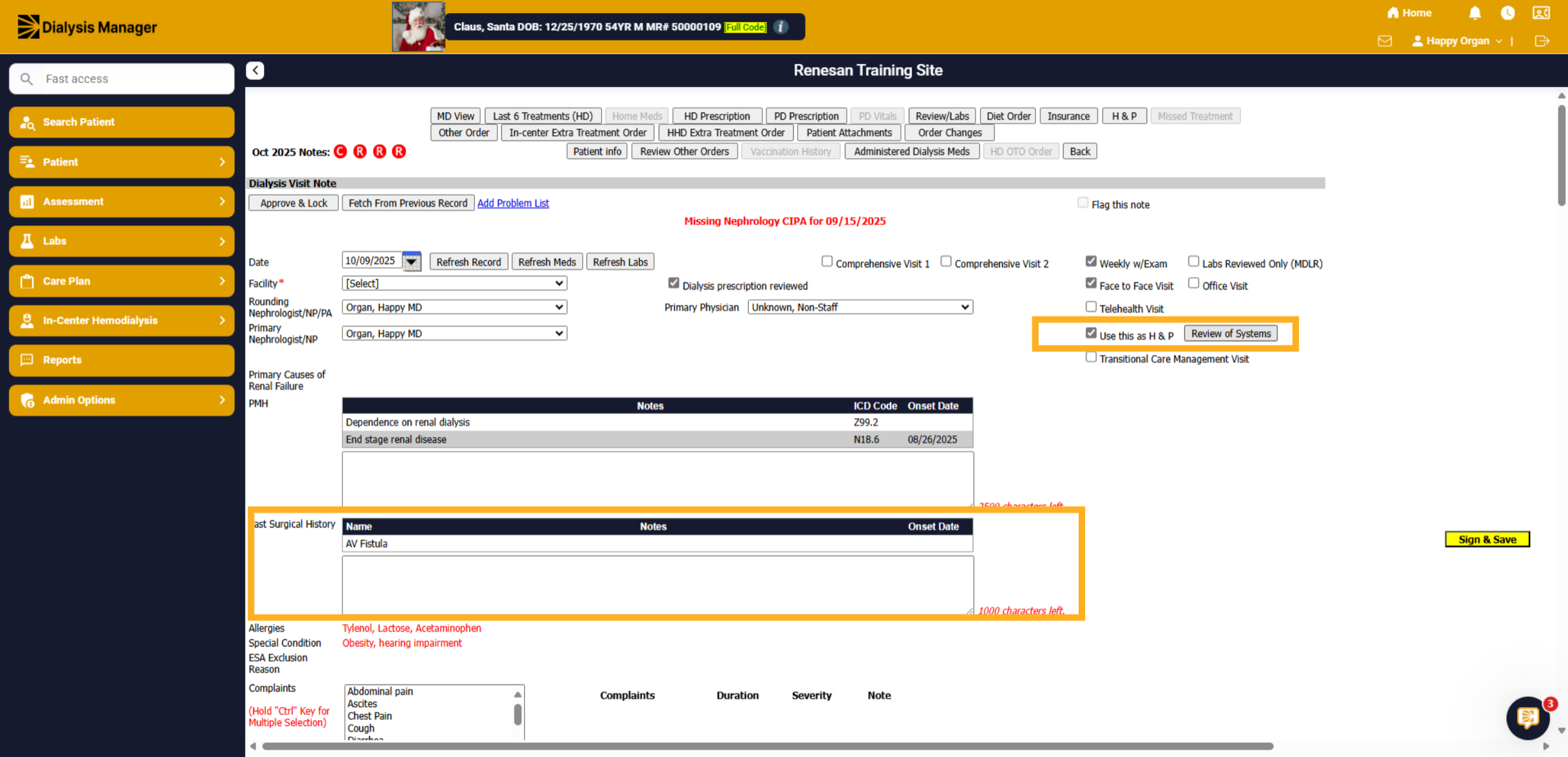Click the Home icon in header

click(1392, 12)
